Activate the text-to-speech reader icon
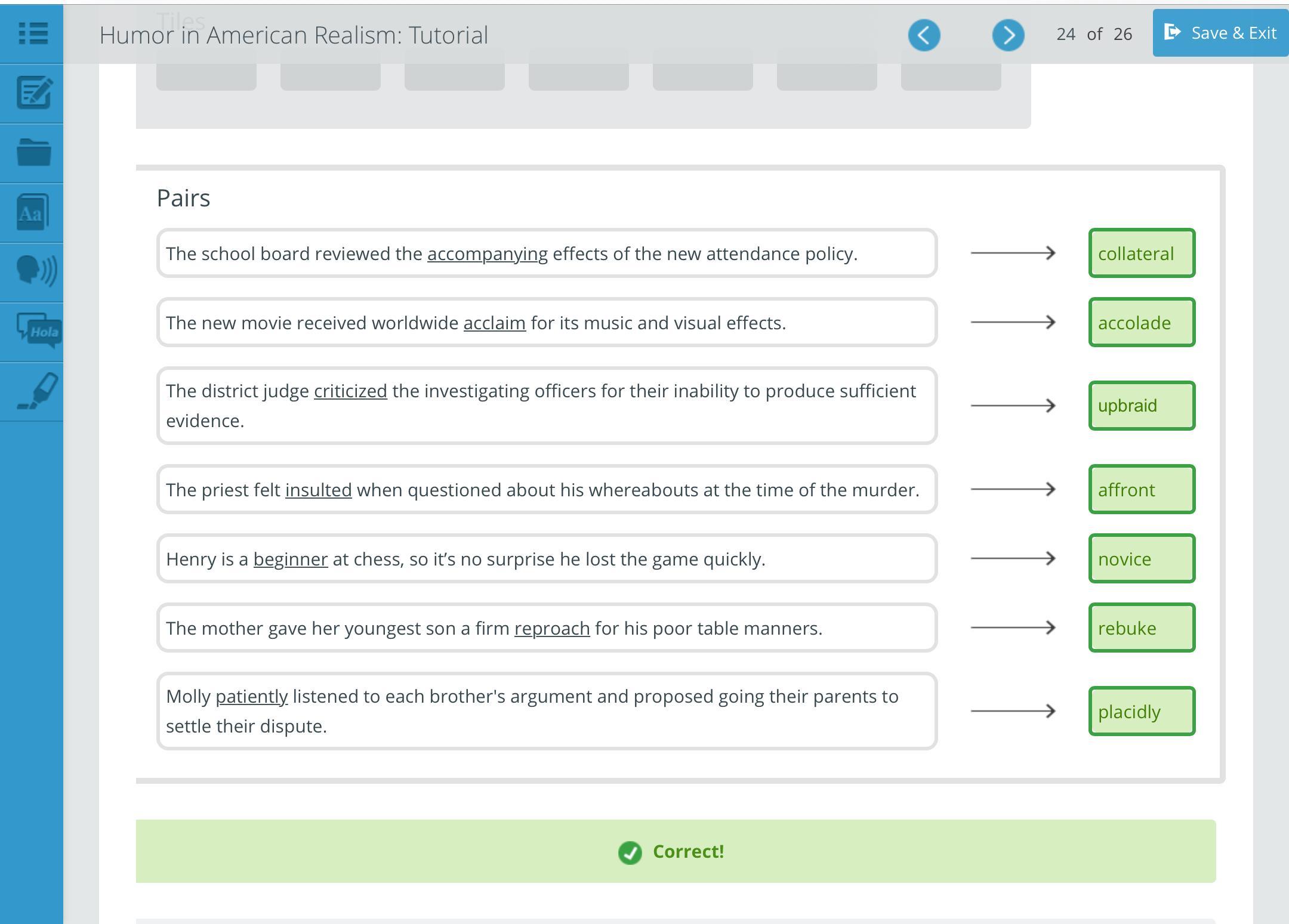 36,271
